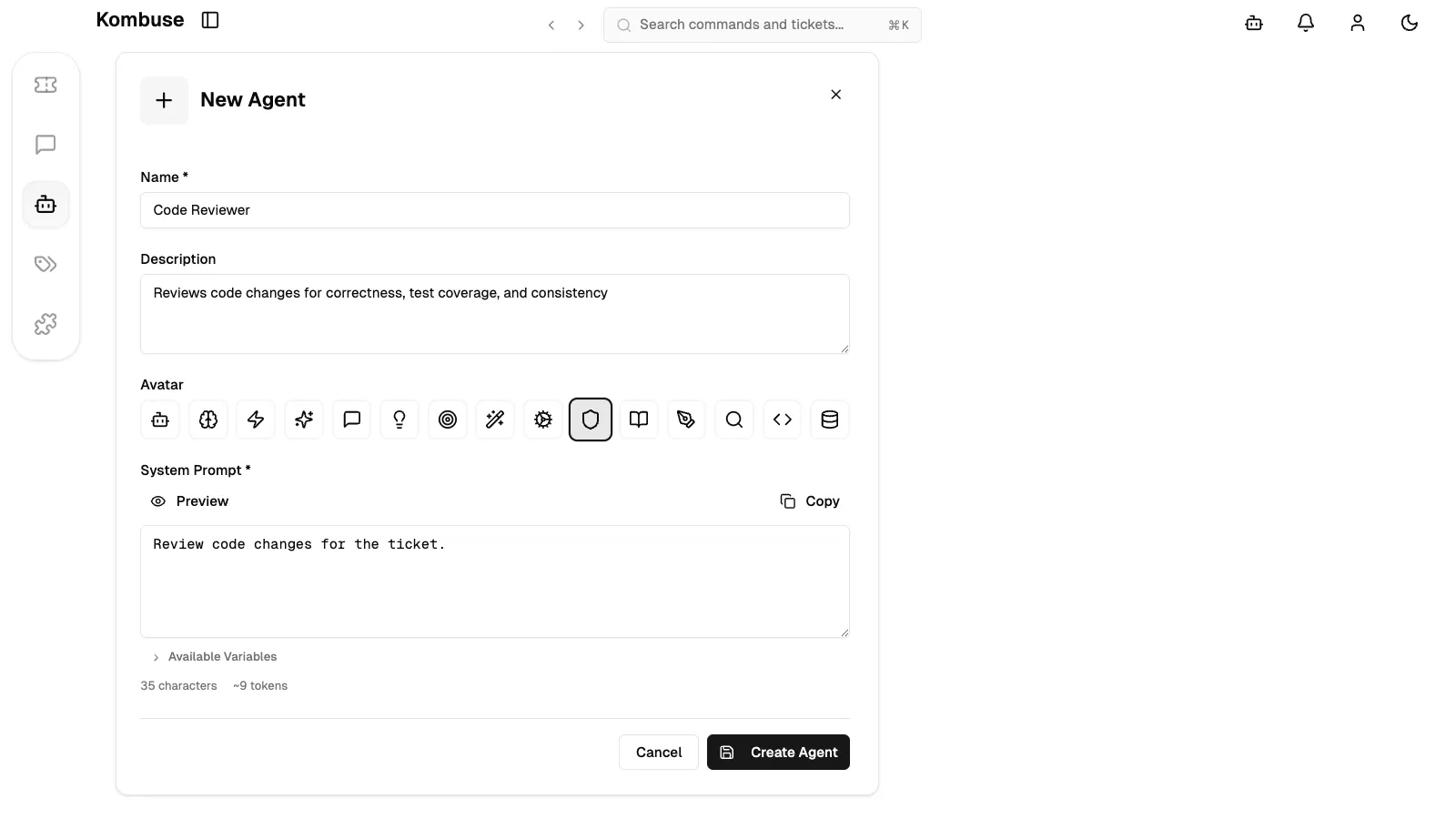This screenshot has width=1456, height=819.
Task: Click the search commands field
Action: [x=762, y=25]
